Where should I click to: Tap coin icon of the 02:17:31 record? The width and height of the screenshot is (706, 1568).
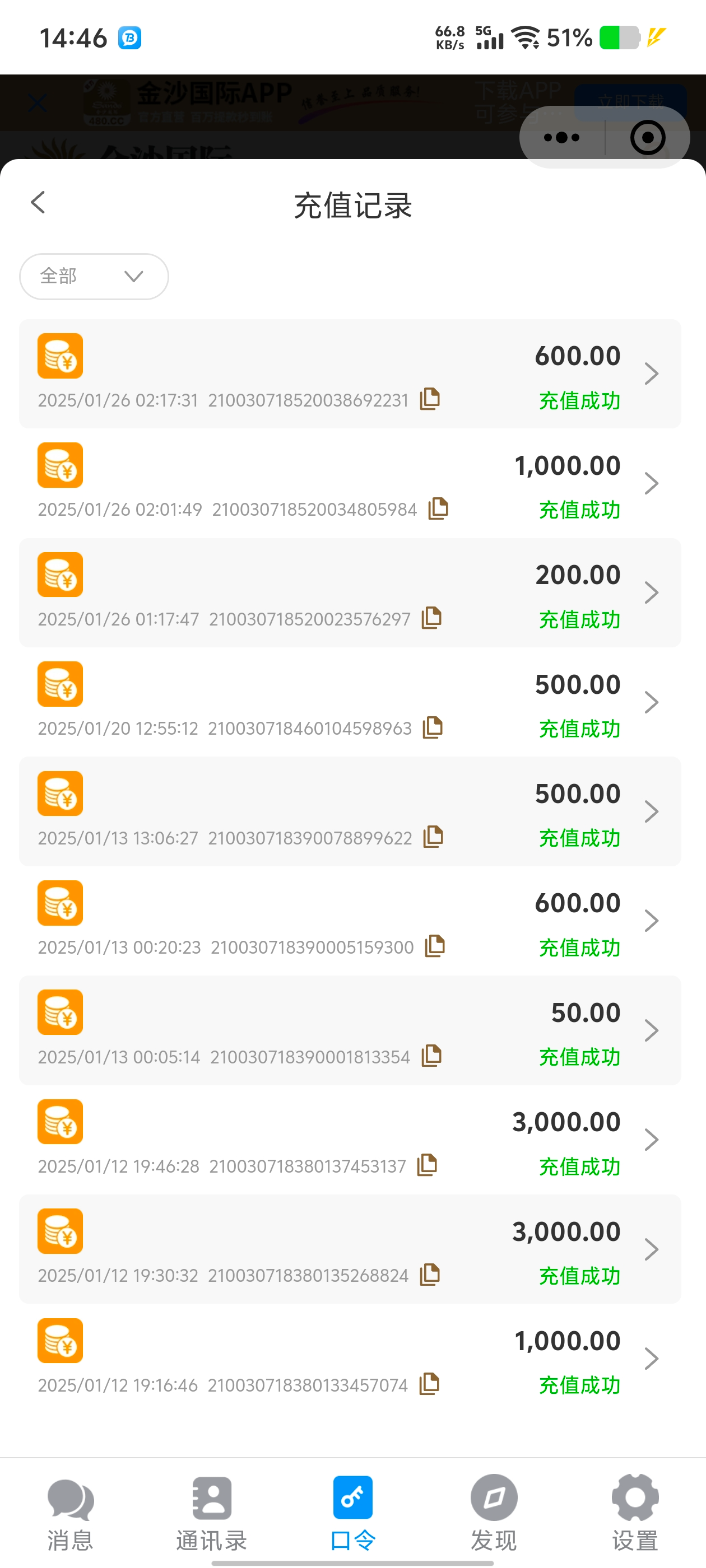click(x=61, y=356)
